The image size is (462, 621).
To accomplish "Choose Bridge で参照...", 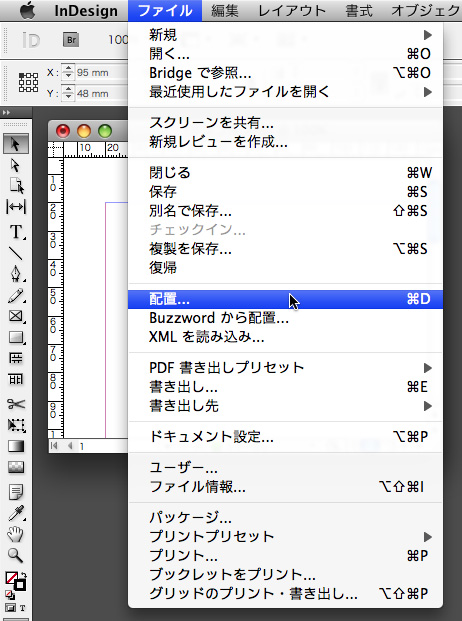I will 285,73.
